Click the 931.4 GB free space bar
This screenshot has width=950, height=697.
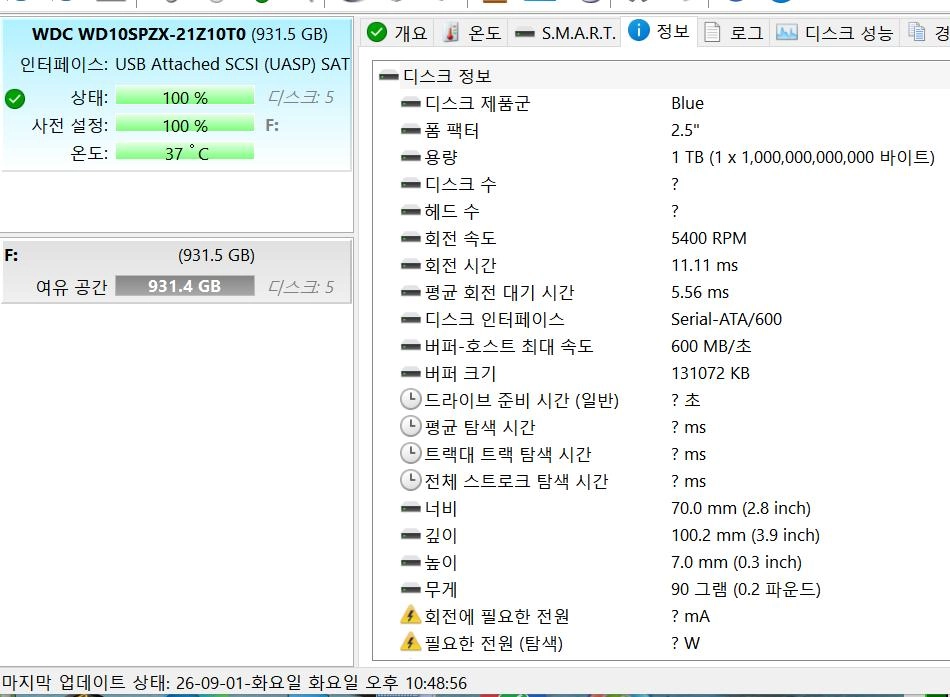(x=185, y=286)
